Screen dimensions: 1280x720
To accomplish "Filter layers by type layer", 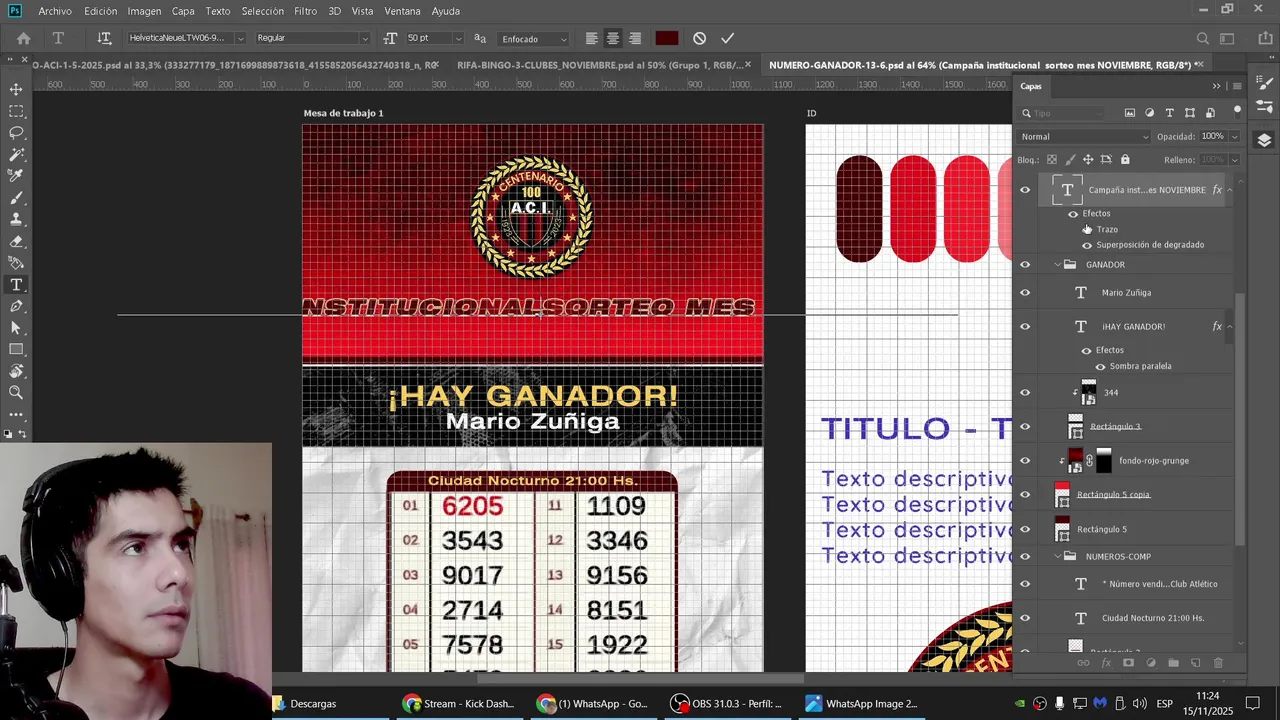I will tap(1169, 113).
